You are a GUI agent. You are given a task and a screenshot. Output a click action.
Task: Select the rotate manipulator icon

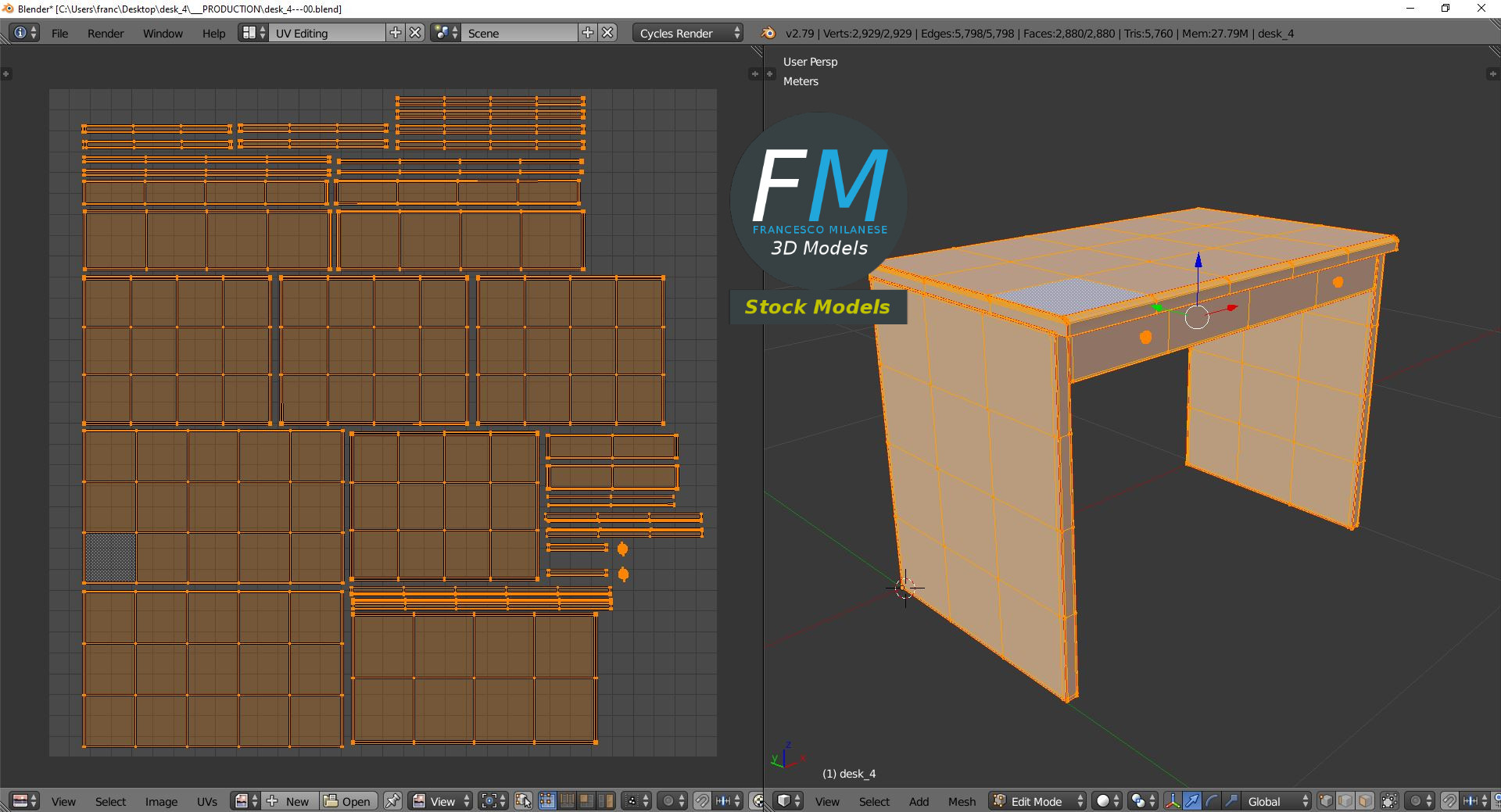[1211, 801]
